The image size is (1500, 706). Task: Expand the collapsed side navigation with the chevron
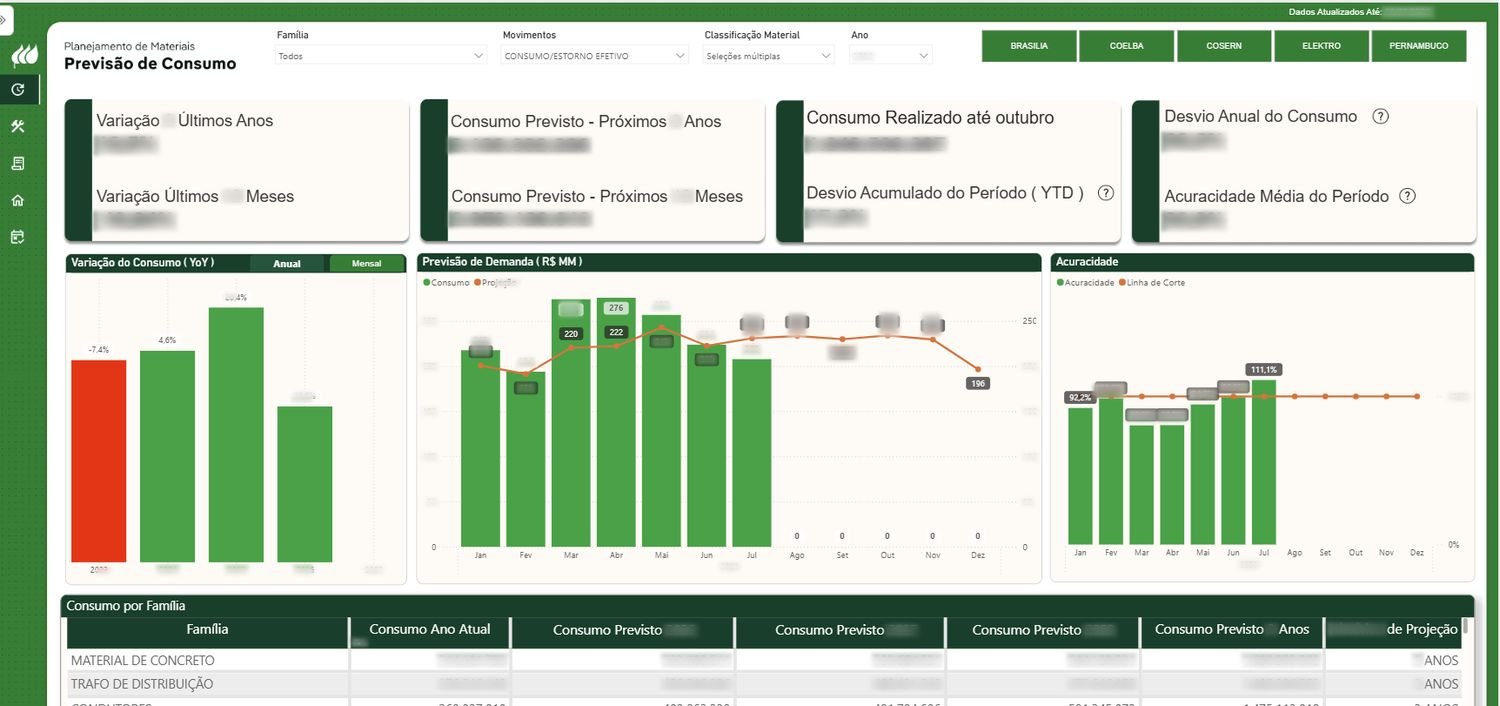coord(3,20)
